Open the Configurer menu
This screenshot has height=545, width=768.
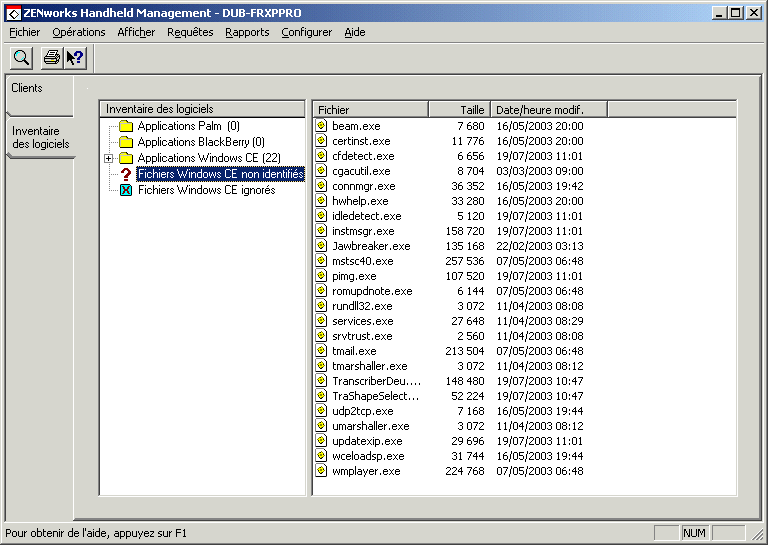click(x=307, y=32)
